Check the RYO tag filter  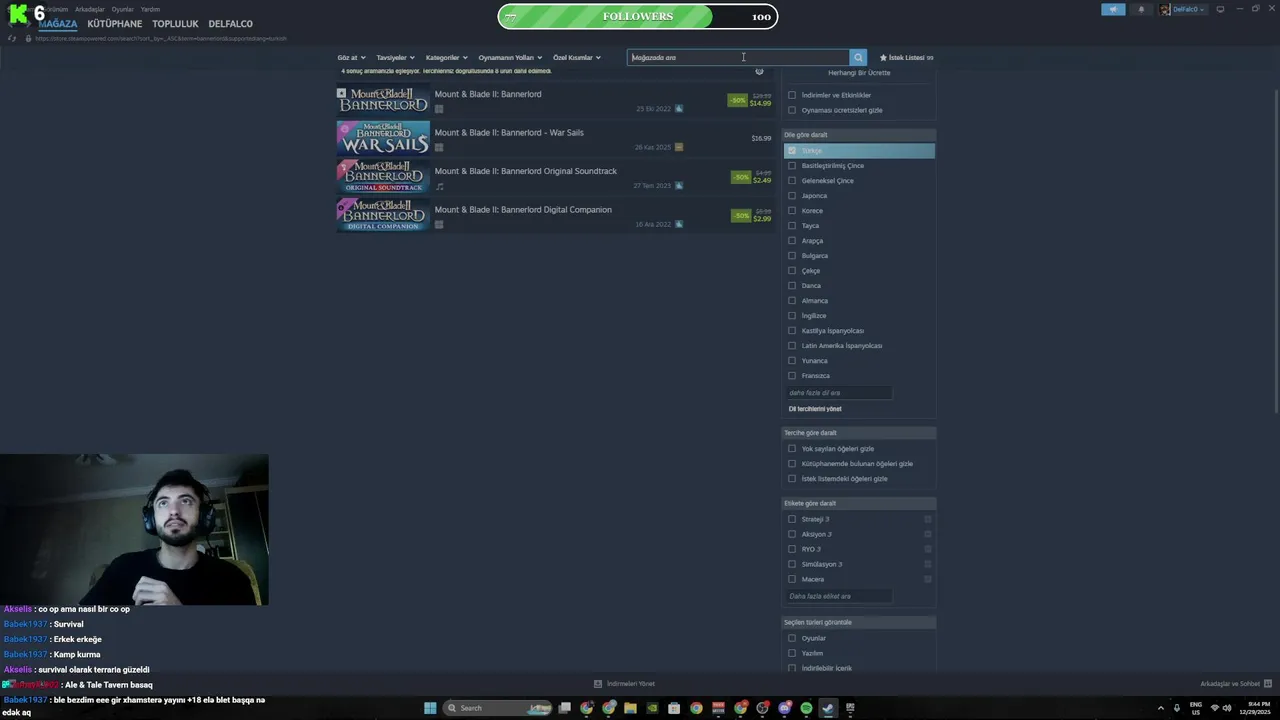click(x=792, y=549)
